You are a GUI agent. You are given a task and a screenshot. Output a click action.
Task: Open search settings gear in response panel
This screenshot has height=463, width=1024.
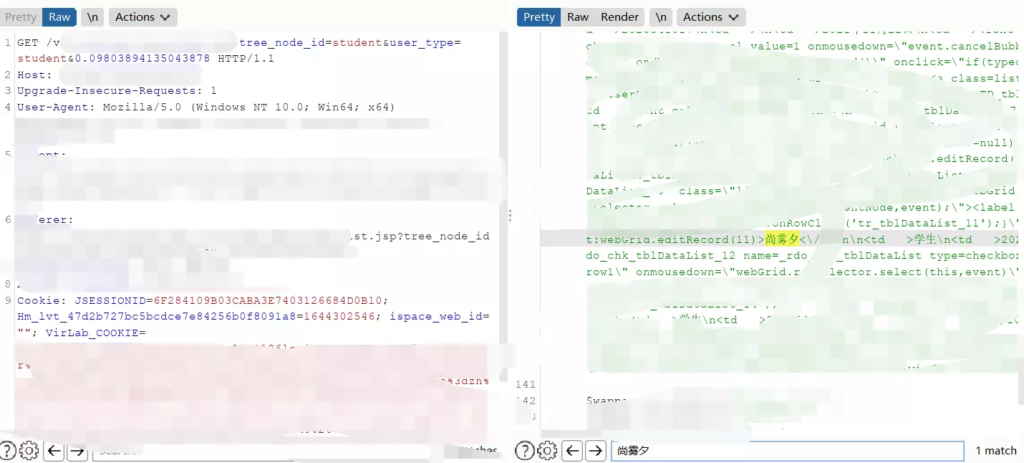pyautogui.click(x=546, y=451)
